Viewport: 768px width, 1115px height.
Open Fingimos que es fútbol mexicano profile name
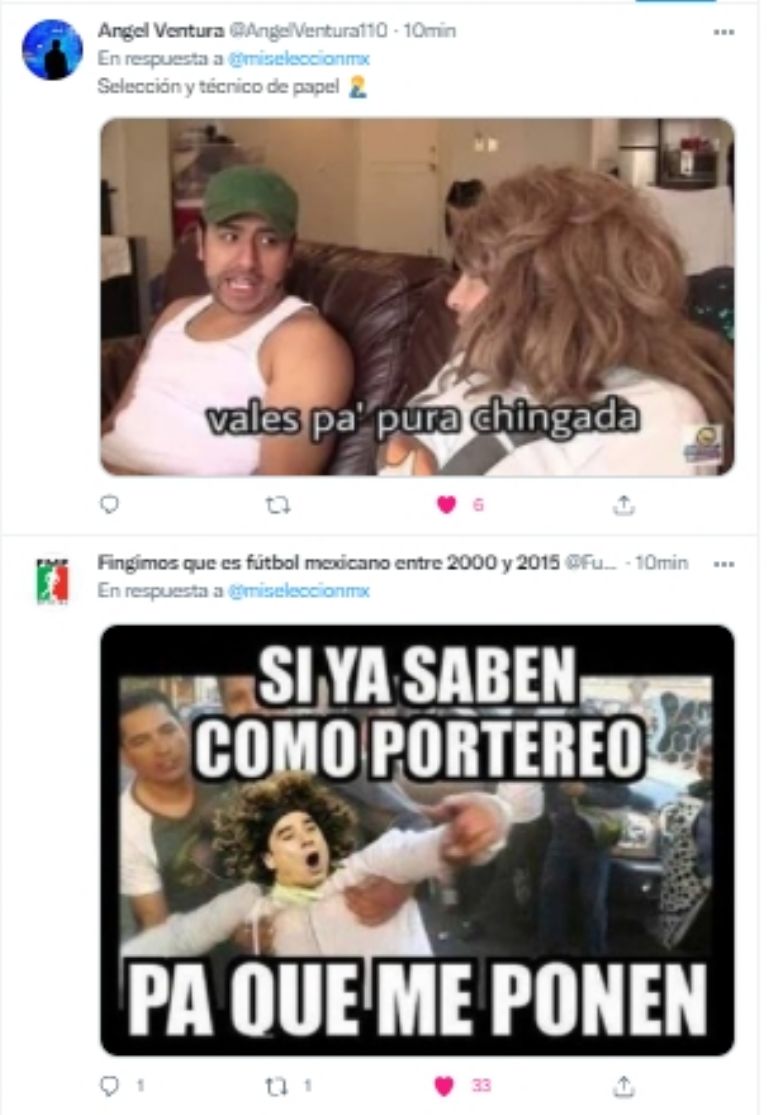(329, 562)
